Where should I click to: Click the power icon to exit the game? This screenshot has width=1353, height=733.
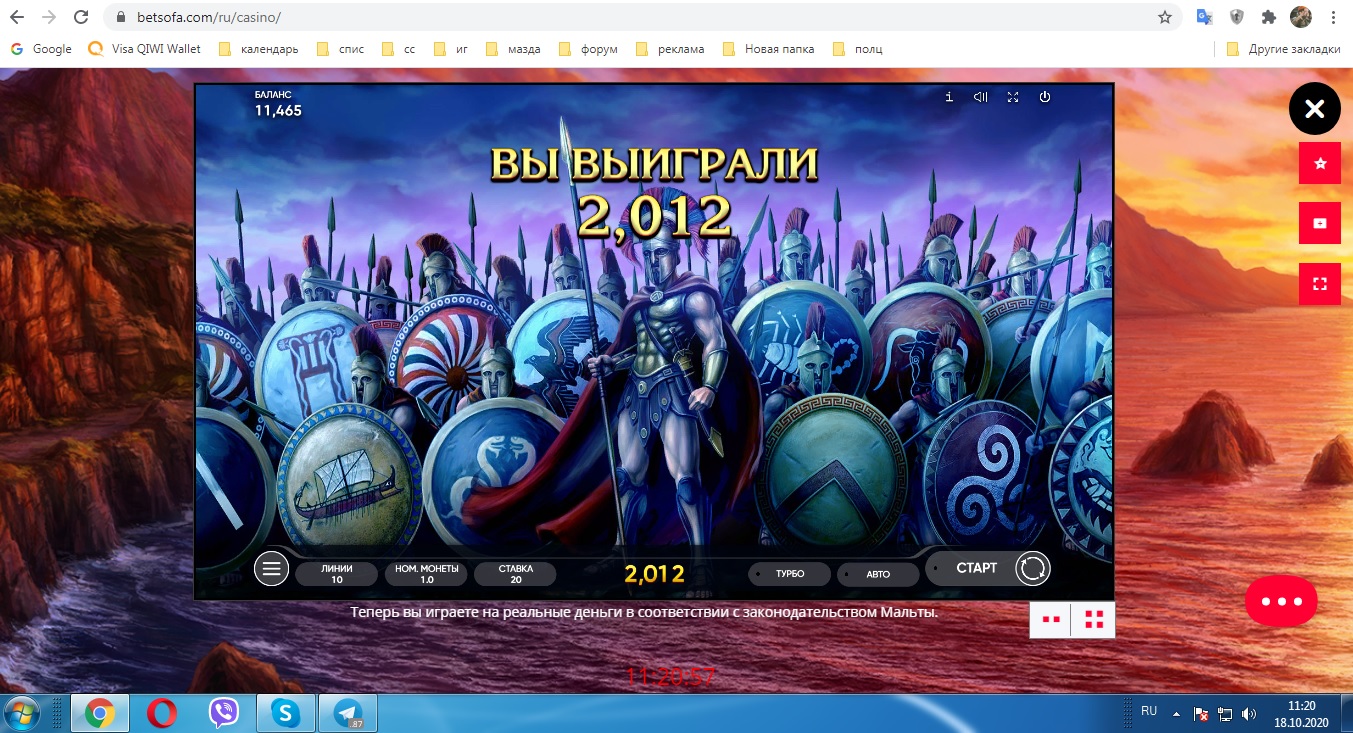(1045, 97)
